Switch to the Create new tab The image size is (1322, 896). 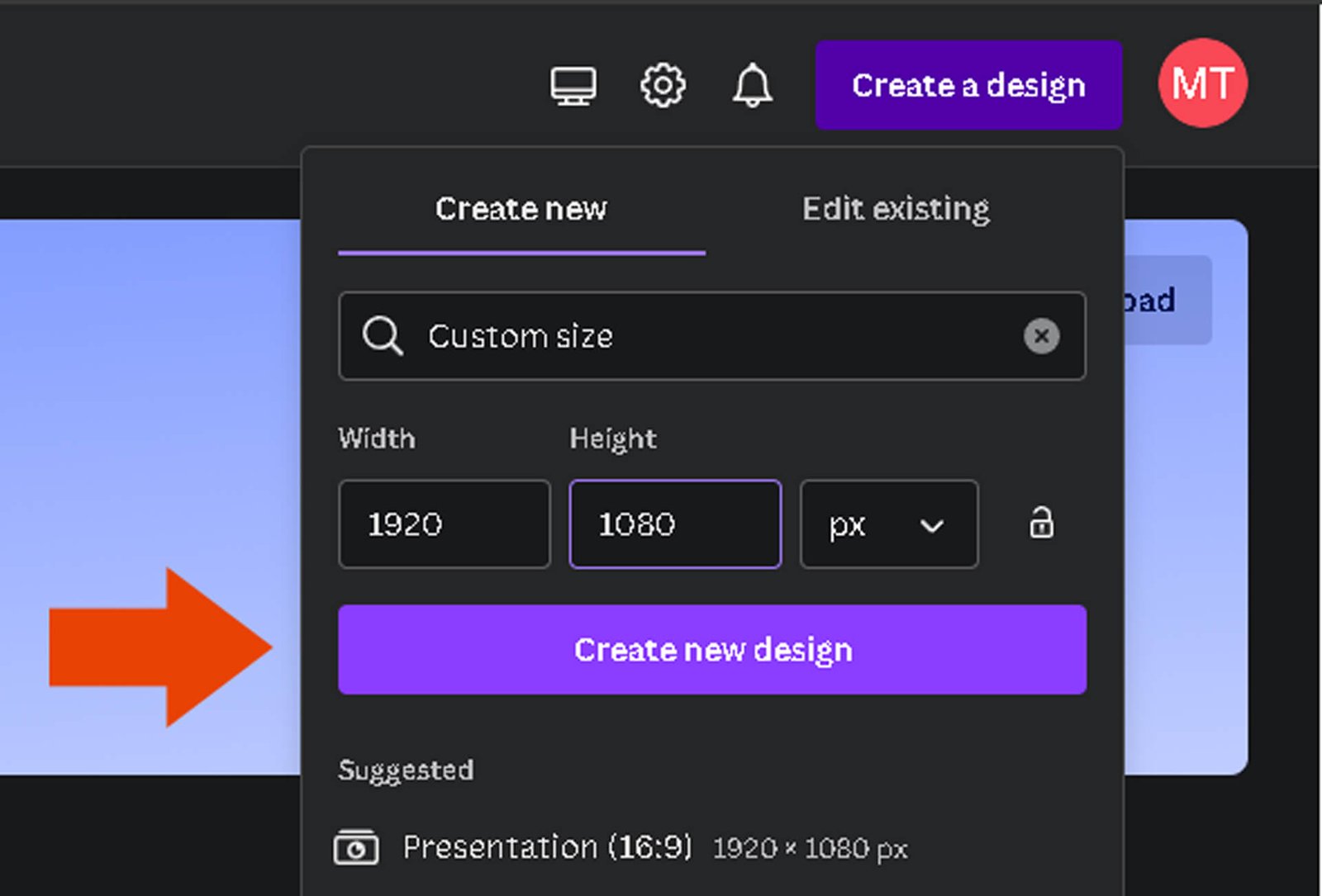coord(521,209)
